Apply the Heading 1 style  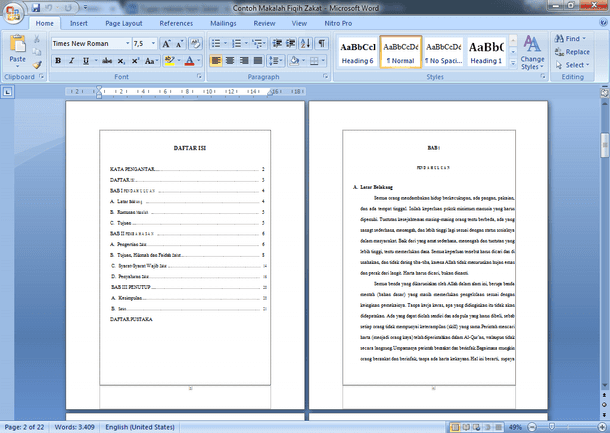point(486,53)
